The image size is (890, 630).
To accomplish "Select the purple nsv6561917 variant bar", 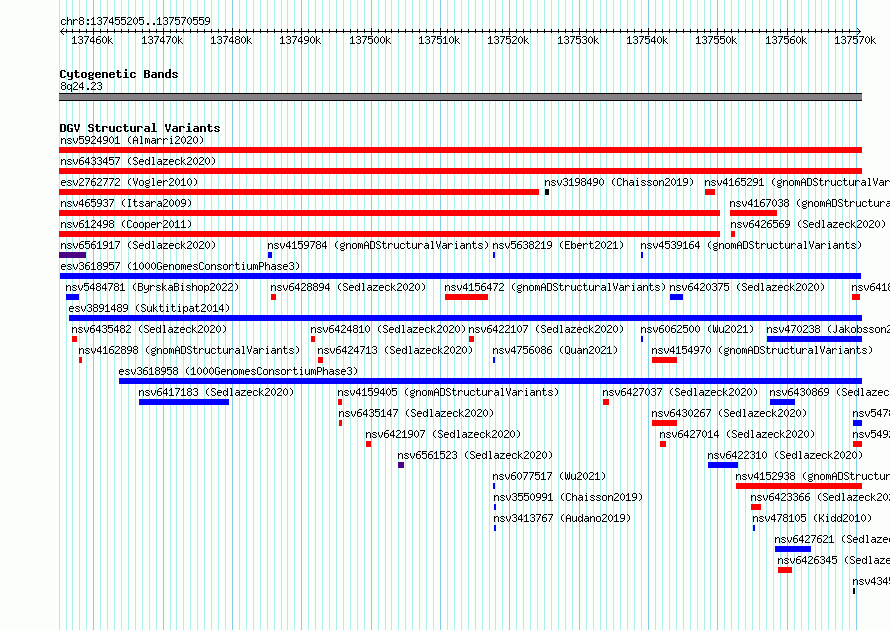I will click(73, 255).
